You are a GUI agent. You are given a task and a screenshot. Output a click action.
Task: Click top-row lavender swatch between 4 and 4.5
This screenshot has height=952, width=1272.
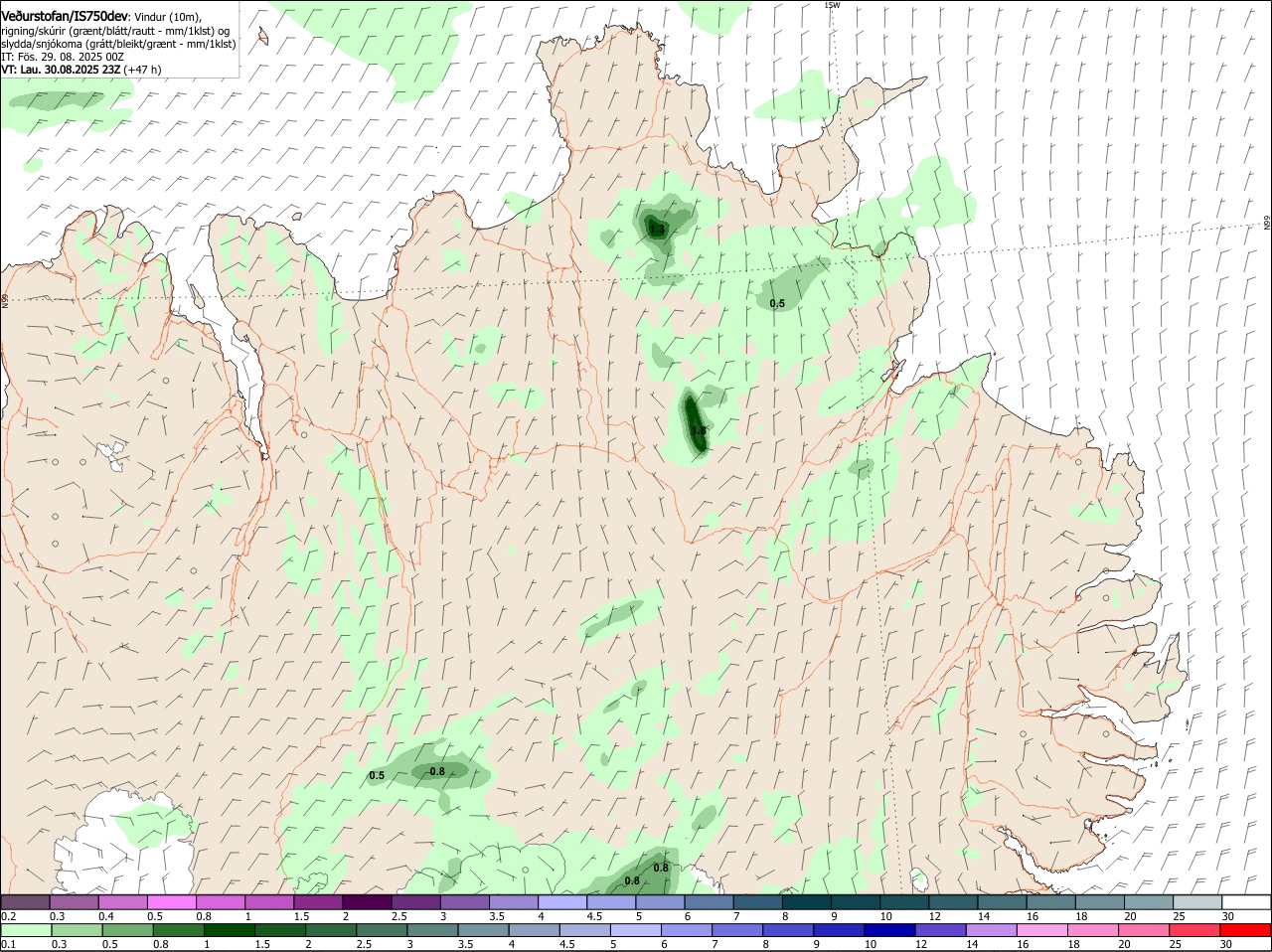click(x=562, y=901)
